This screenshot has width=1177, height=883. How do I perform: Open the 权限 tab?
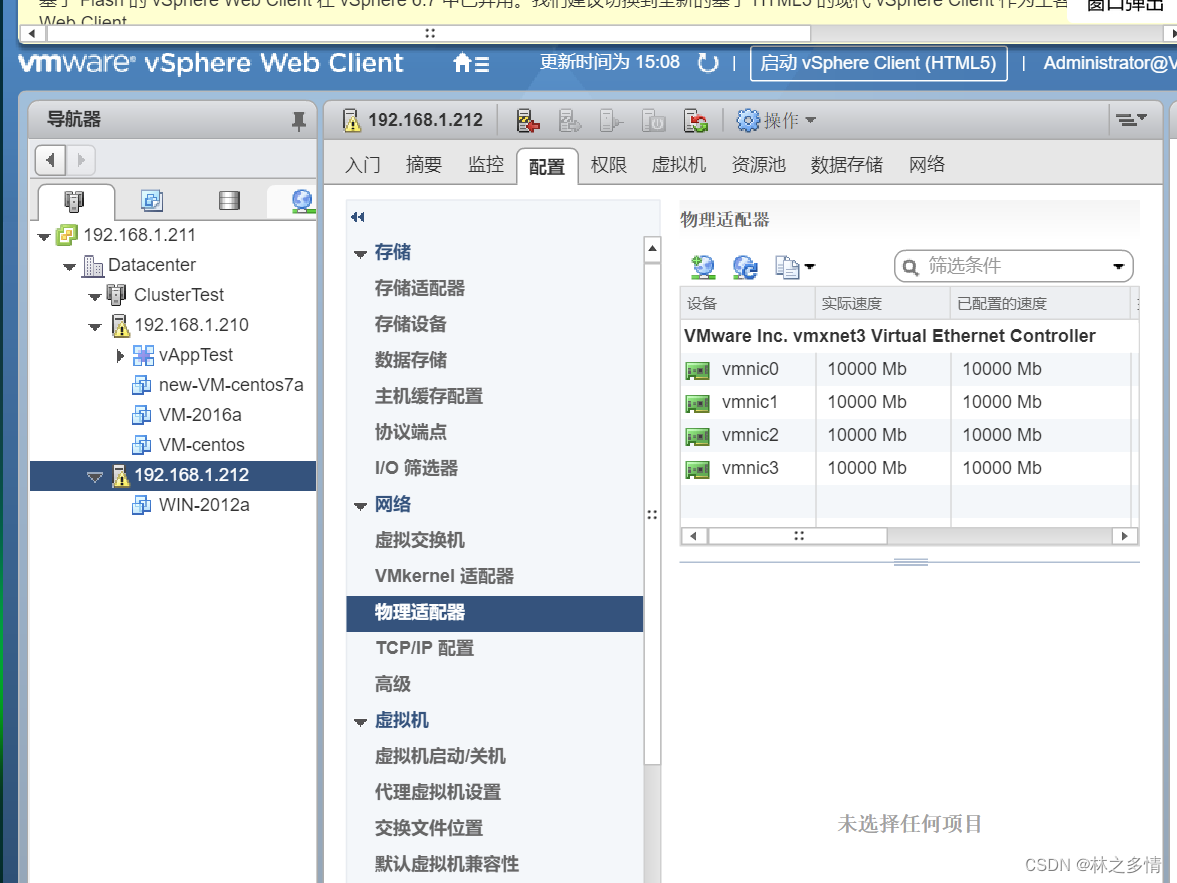609,165
